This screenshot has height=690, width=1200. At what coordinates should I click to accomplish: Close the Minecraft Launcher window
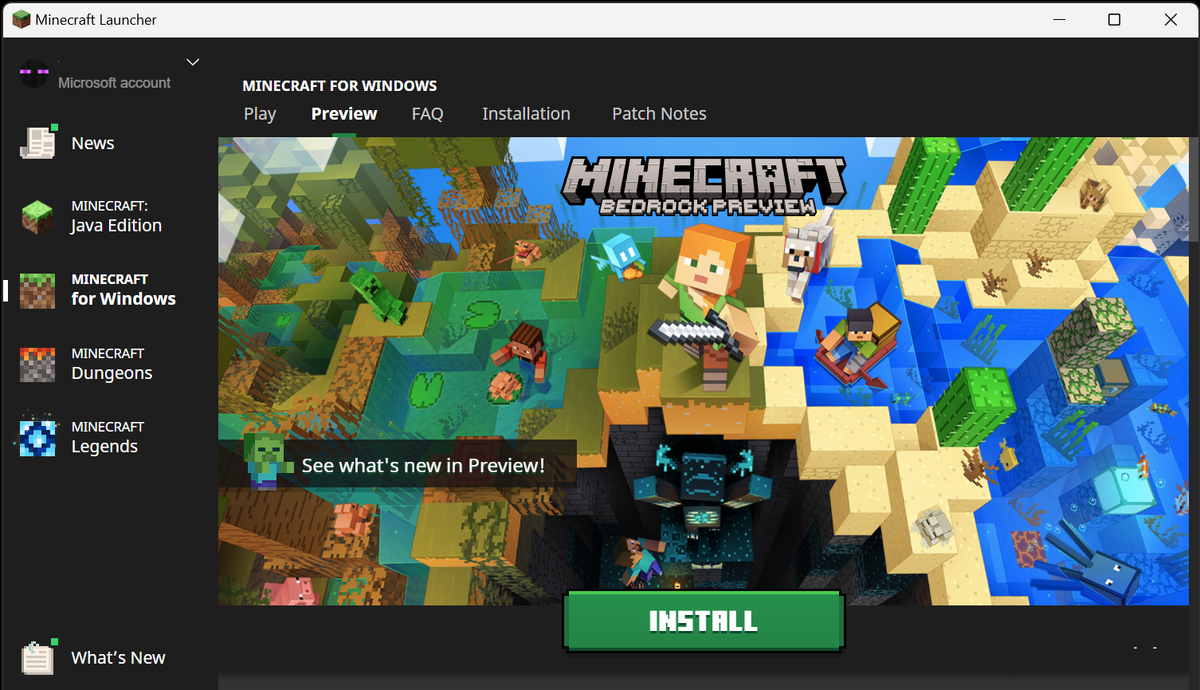1170,19
